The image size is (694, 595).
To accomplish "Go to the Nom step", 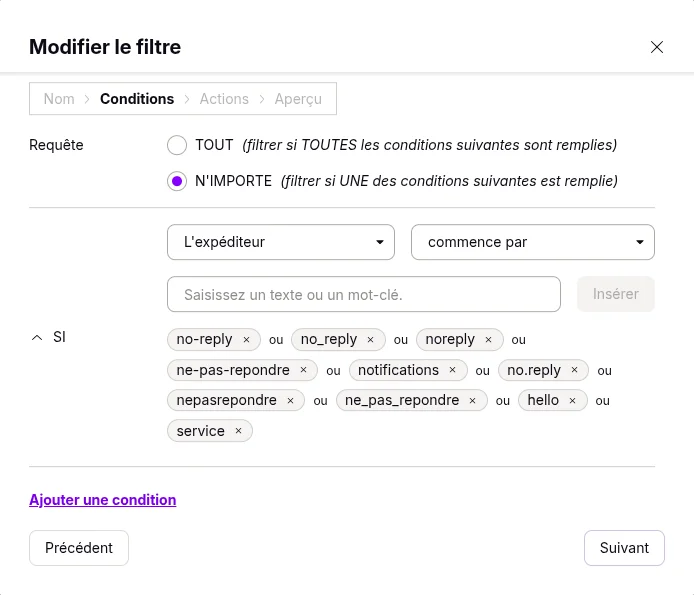I will pos(59,99).
